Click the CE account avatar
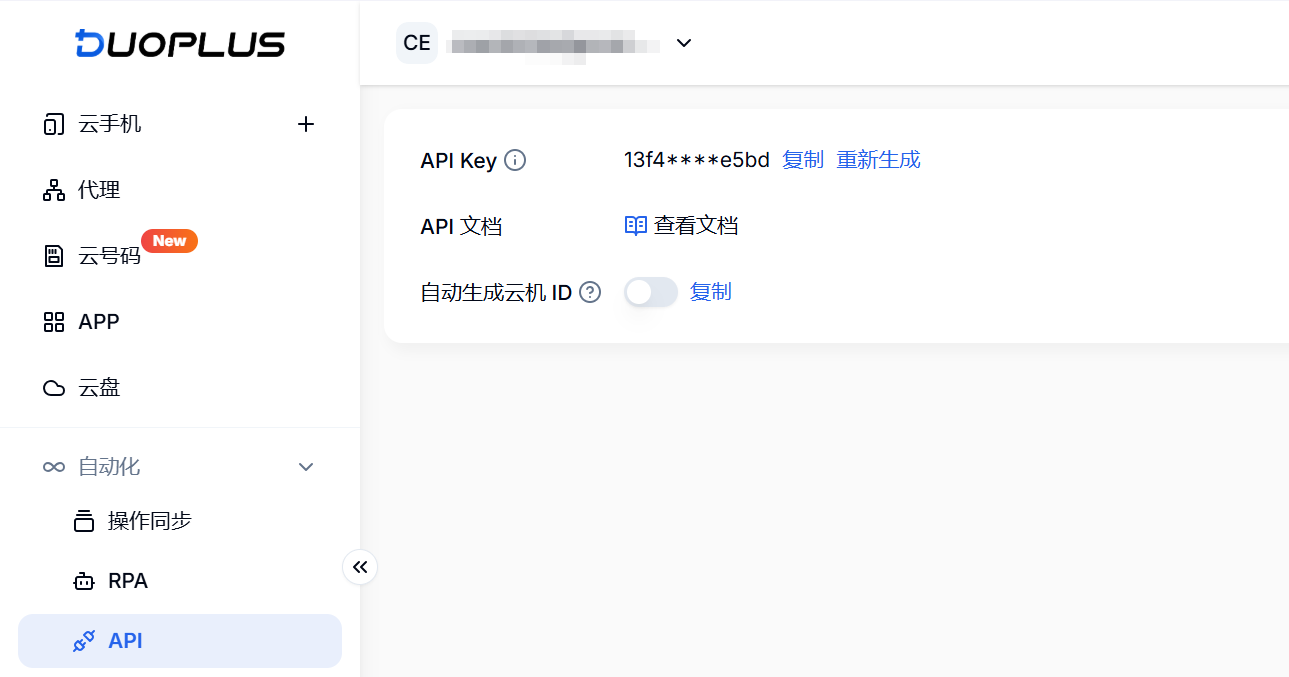Image resolution: width=1289 pixels, height=677 pixels. 417,43
